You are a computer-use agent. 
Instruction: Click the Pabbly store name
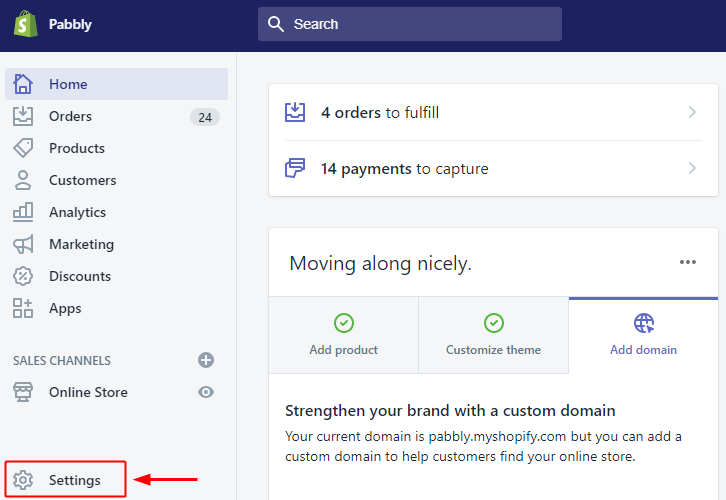pyautogui.click(x=70, y=24)
